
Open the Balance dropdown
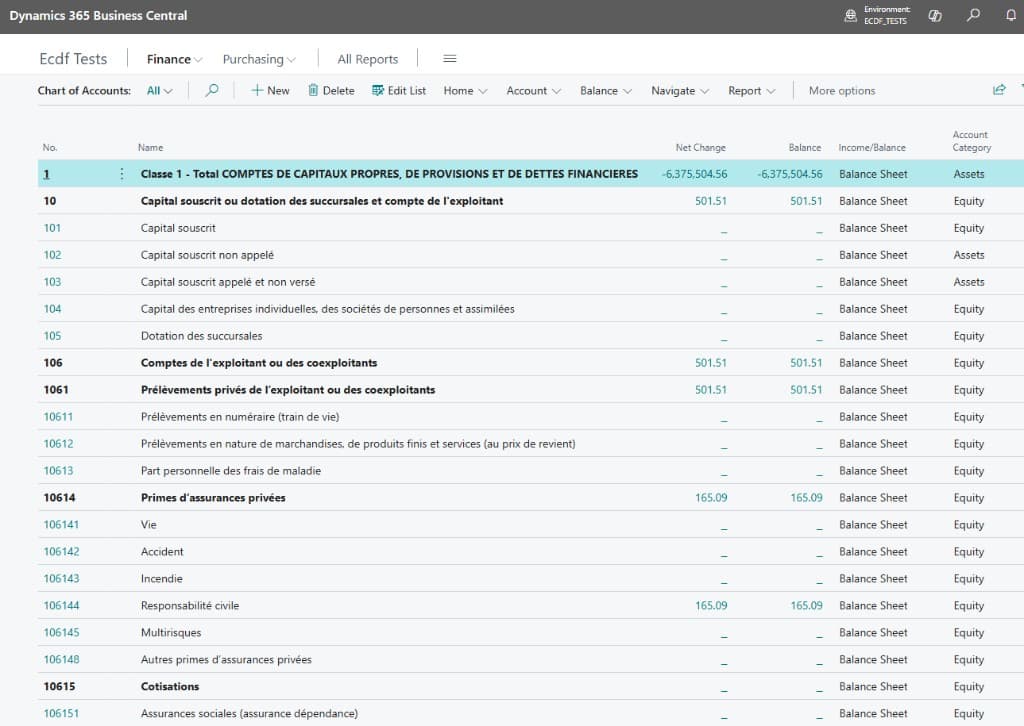tap(605, 90)
